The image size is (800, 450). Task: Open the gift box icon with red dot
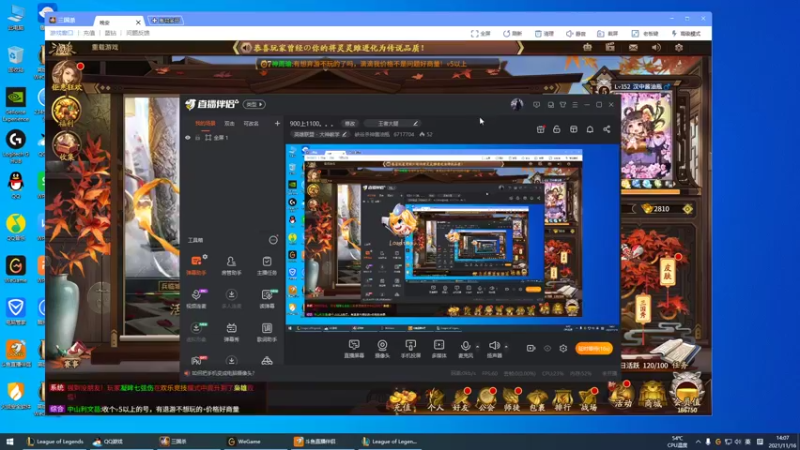(x=541, y=129)
